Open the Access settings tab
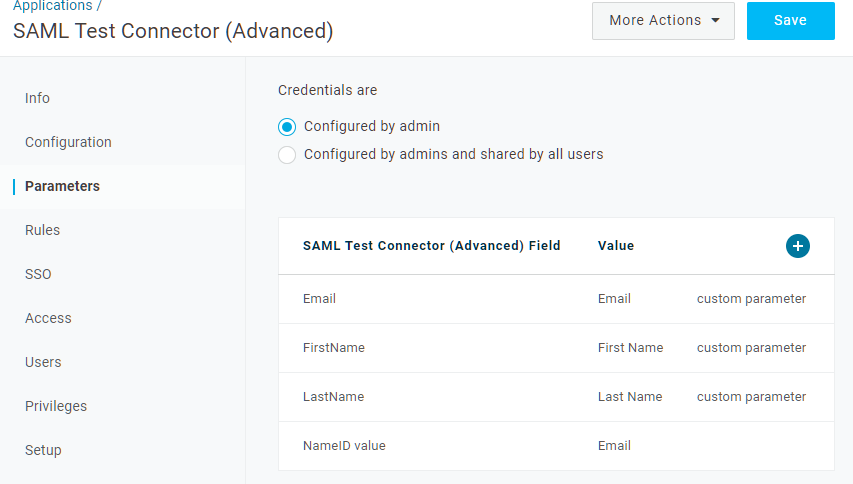 [48, 318]
